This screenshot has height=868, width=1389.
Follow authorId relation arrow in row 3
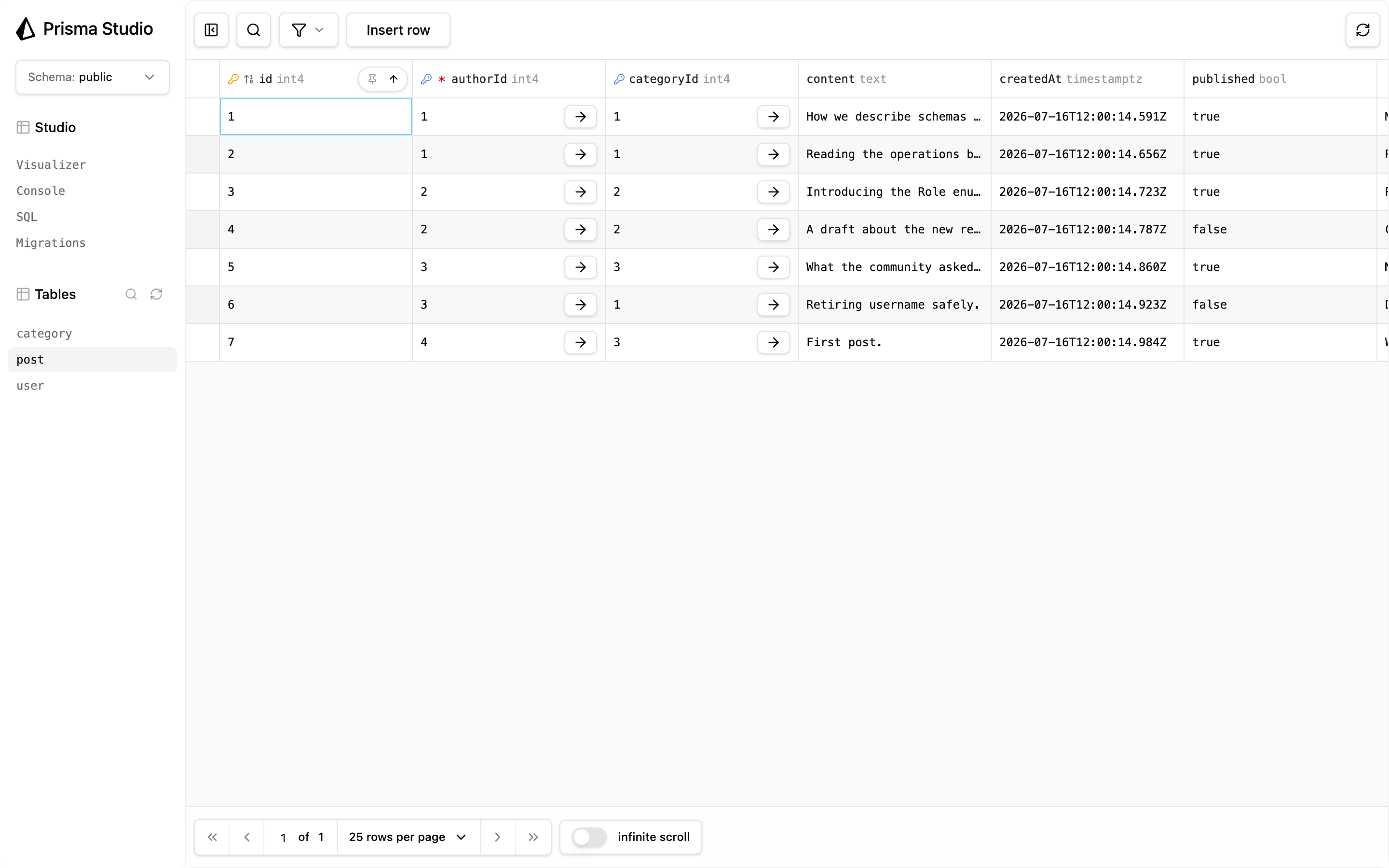[x=580, y=192]
